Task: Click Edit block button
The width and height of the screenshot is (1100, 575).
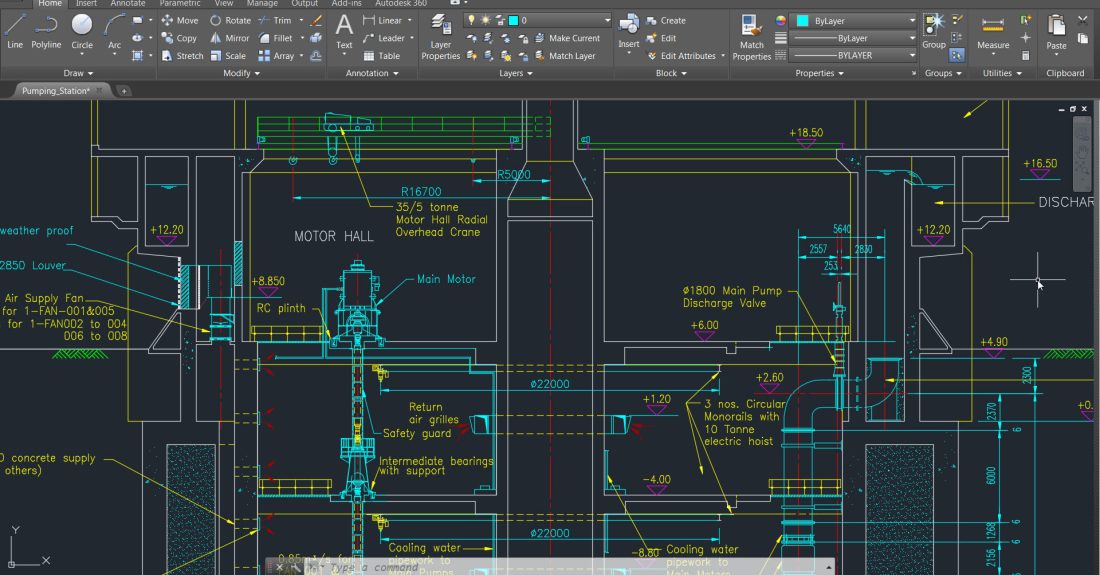Action: pyautogui.click(x=661, y=38)
